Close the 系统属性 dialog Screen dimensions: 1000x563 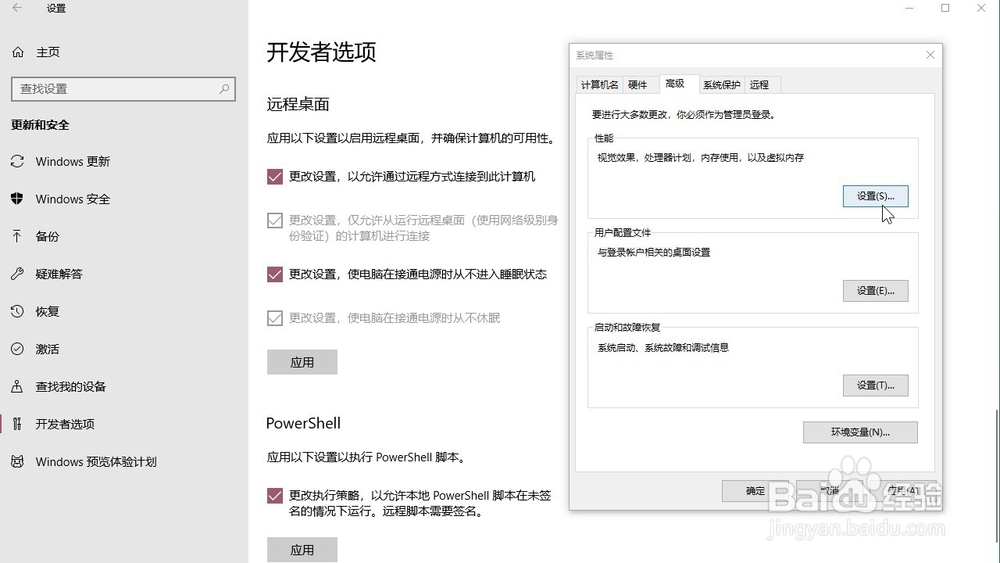pyautogui.click(x=930, y=55)
